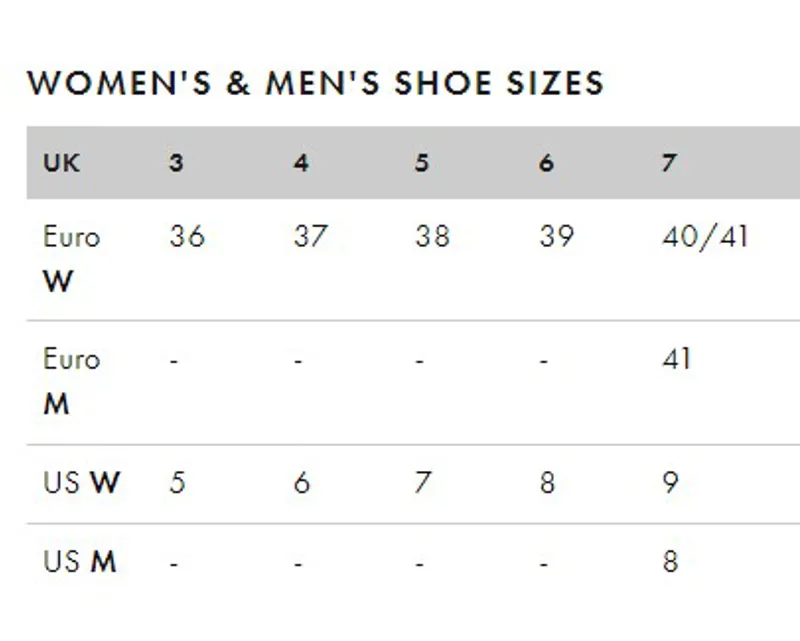Viewport: 800px width, 641px height.
Task: Click UK size 6 column header
Action: (x=546, y=163)
